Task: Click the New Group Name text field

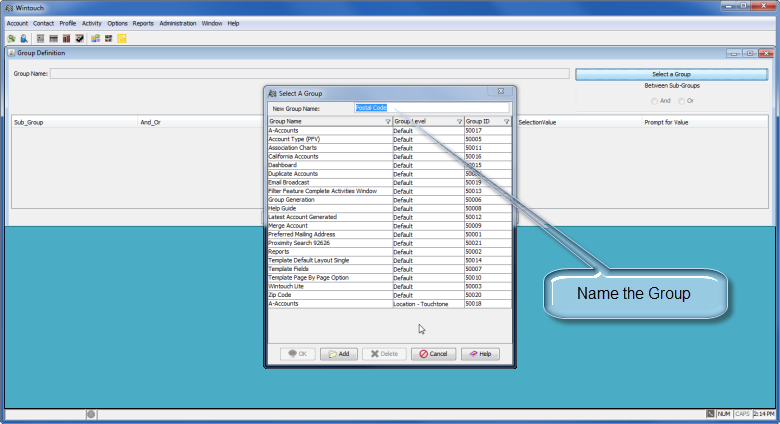Action: [x=431, y=108]
